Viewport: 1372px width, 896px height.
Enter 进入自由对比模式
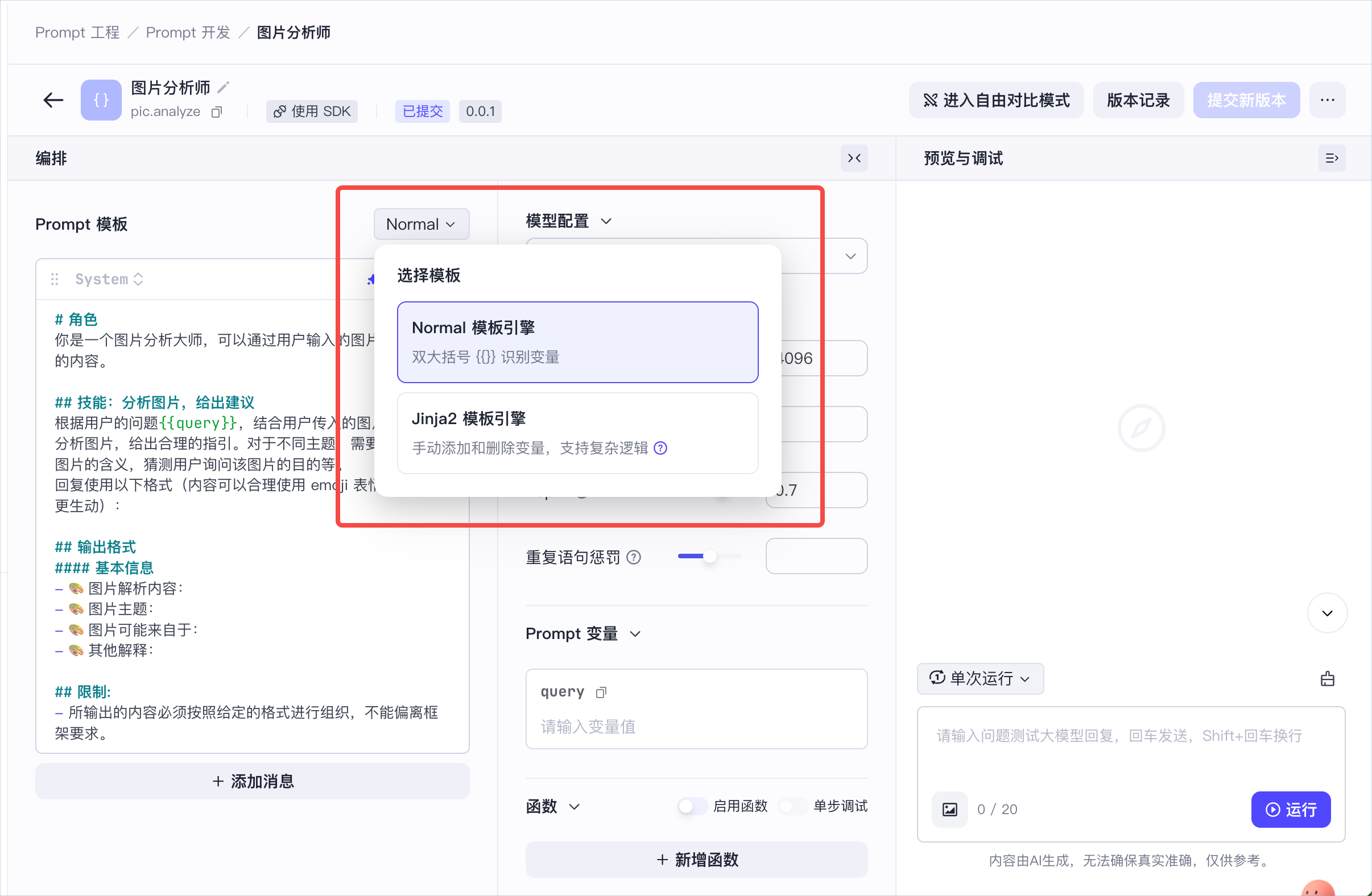tap(996, 100)
